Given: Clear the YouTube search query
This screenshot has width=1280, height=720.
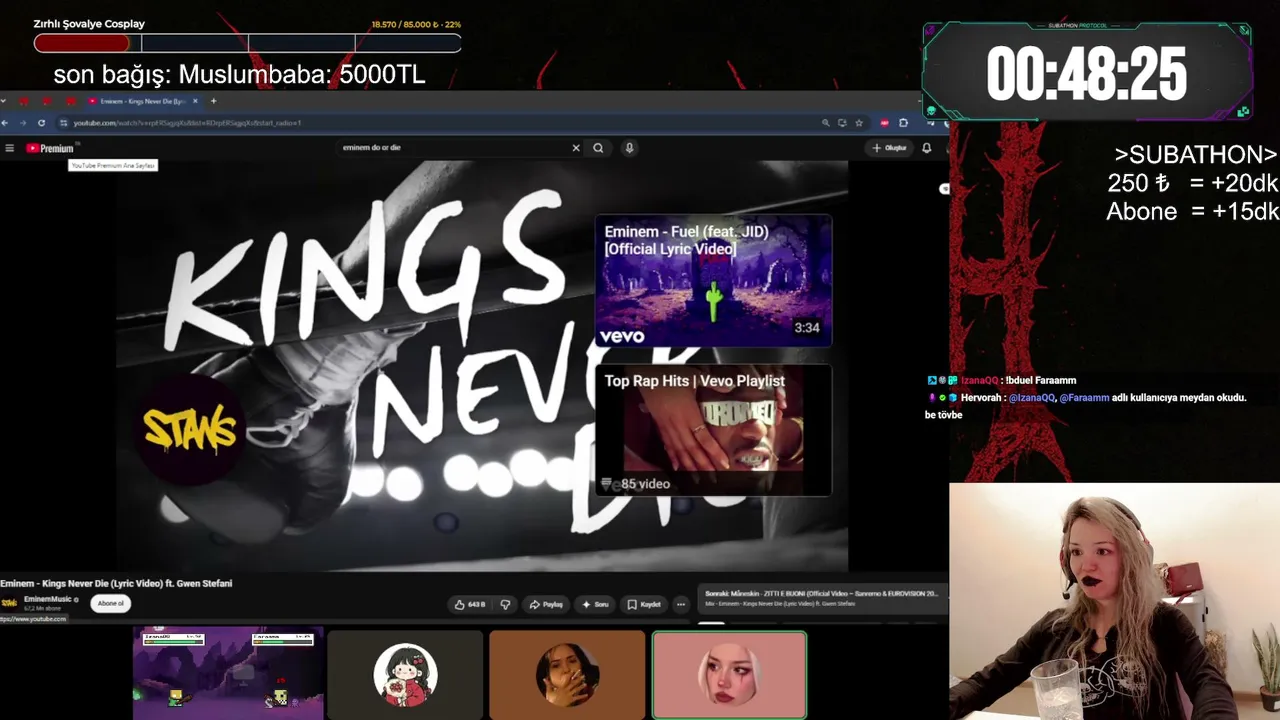Looking at the screenshot, I should [x=576, y=148].
